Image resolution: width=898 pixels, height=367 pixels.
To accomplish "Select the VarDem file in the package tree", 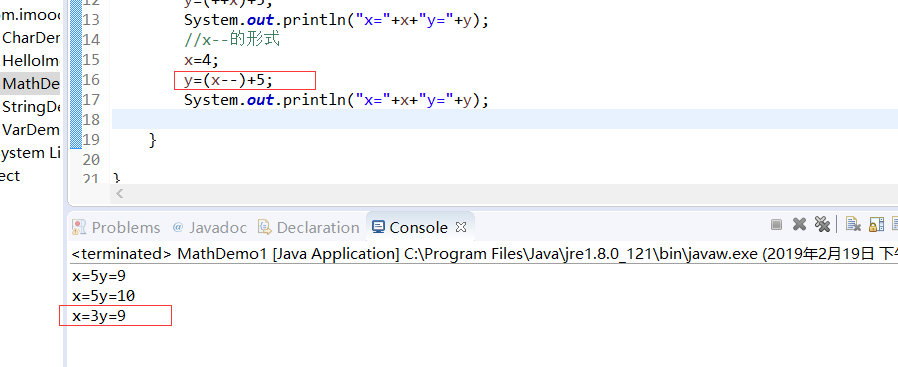I will pyautogui.click(x=30, y=130).
